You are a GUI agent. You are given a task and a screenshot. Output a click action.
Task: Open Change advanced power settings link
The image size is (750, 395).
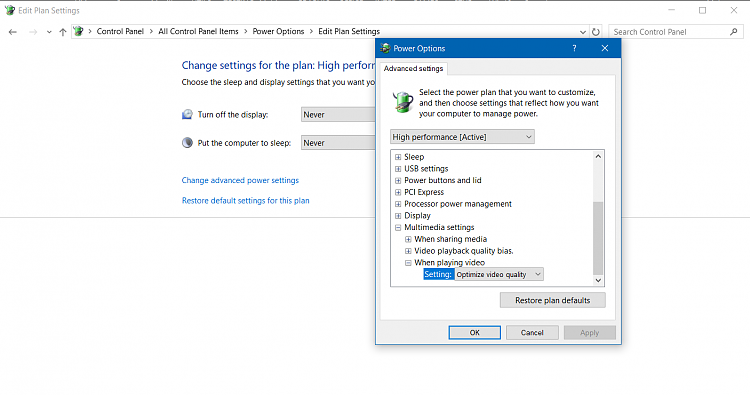[x=240, y=180]
